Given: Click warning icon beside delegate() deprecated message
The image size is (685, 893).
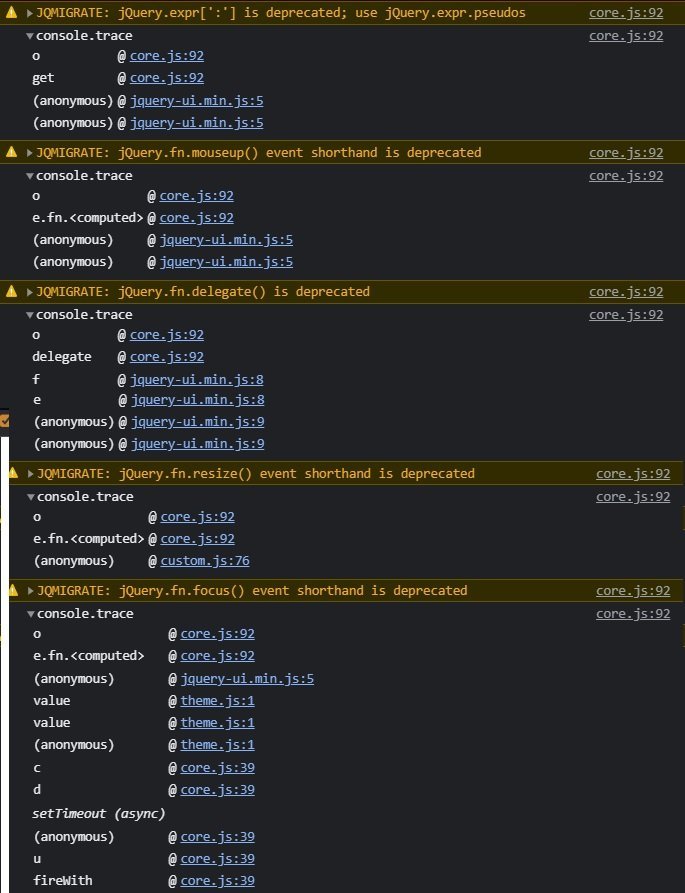Looking at the screenshot, I should (x=11, y=292).
